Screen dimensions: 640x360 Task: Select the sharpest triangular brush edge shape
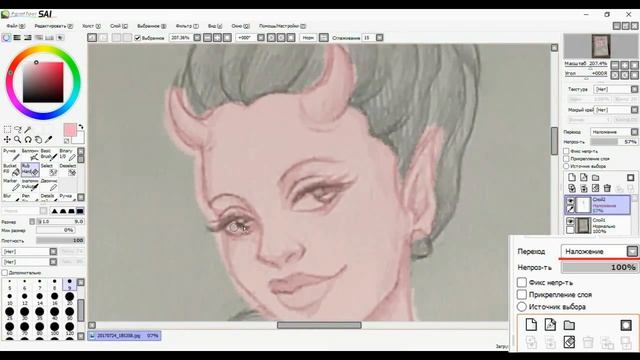tap(54, 211)
